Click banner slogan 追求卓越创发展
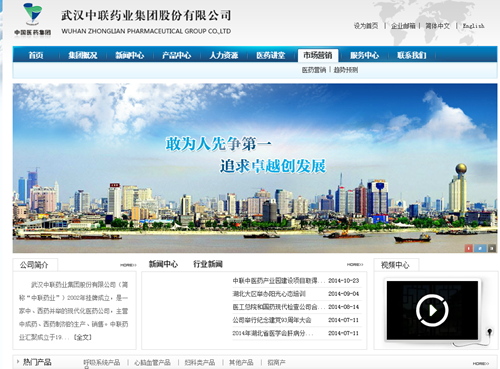Image resolution: width=500 pixels, height=369 pixels. (273, 166)
